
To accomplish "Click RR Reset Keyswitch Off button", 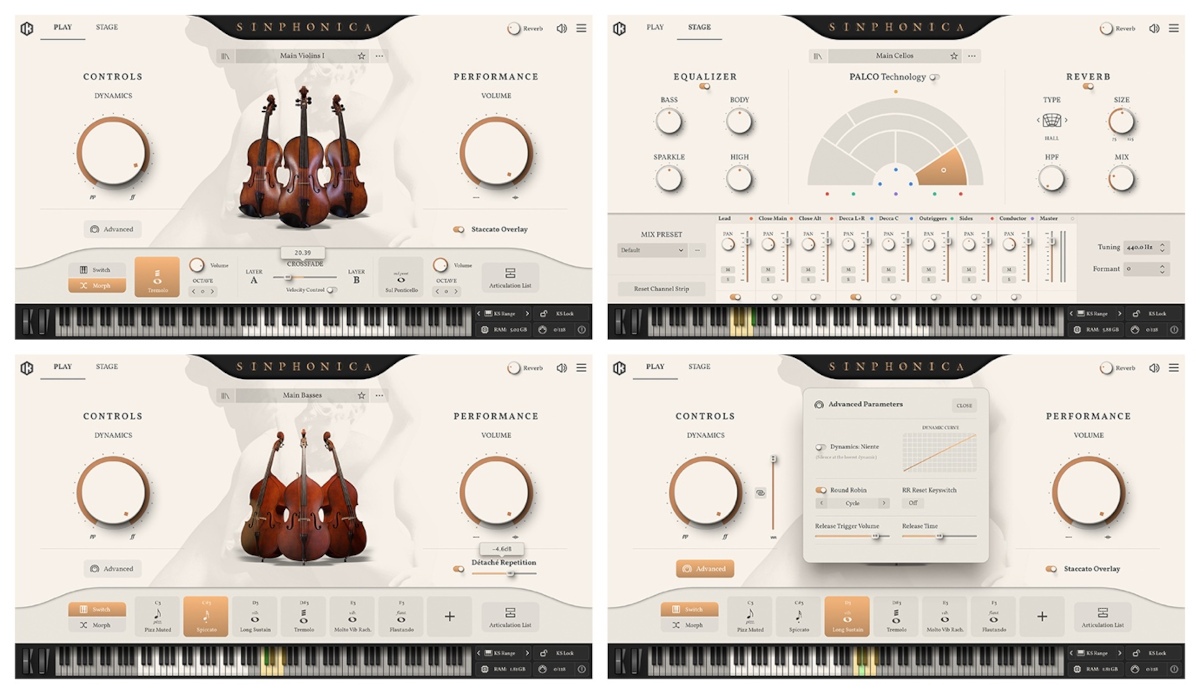I will pos(913,503).
